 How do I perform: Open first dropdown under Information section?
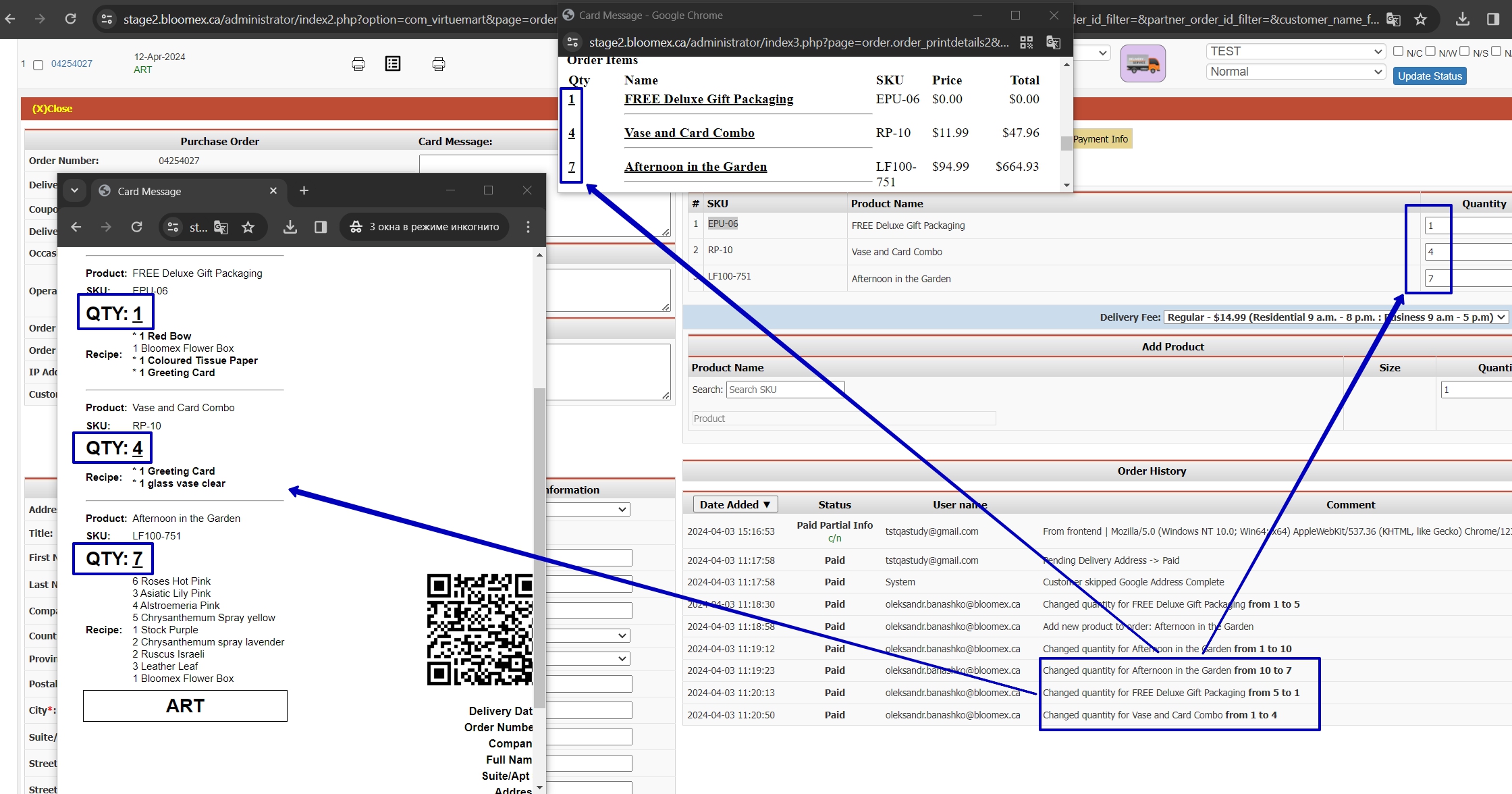click(x=587, y=510)
